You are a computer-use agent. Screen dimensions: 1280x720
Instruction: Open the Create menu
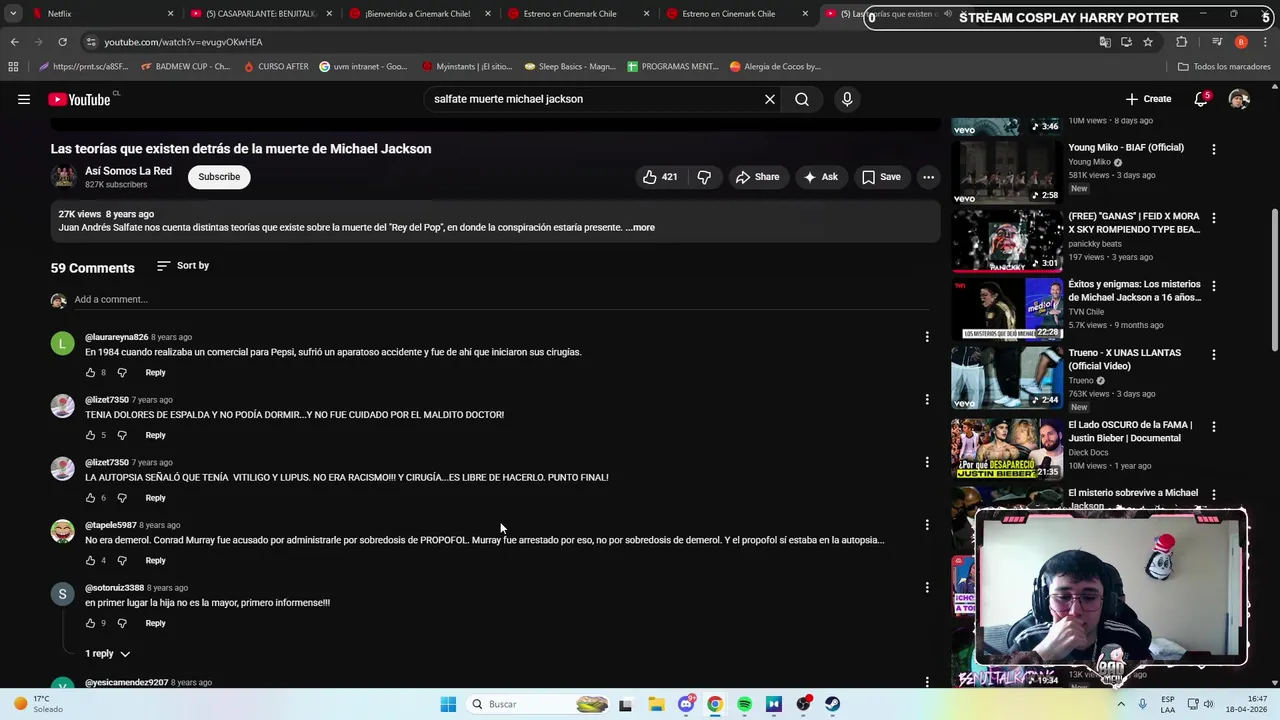(1148, 99)
